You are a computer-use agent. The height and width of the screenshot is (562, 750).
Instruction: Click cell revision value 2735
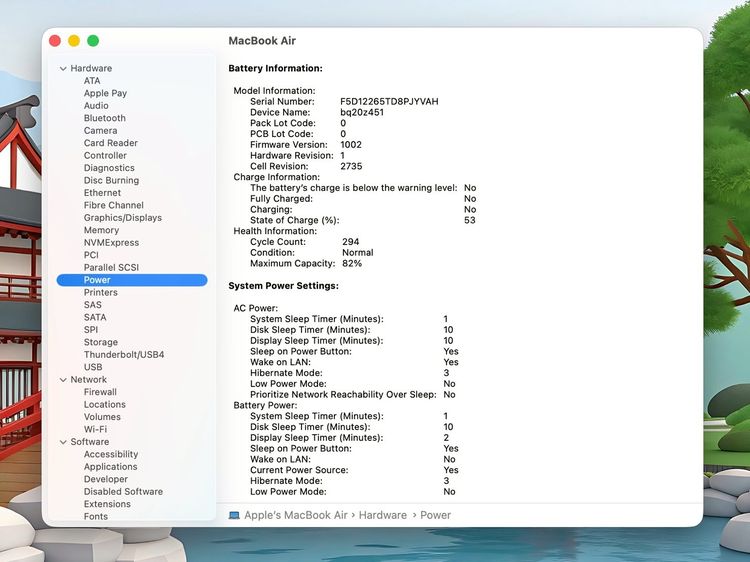351,166
